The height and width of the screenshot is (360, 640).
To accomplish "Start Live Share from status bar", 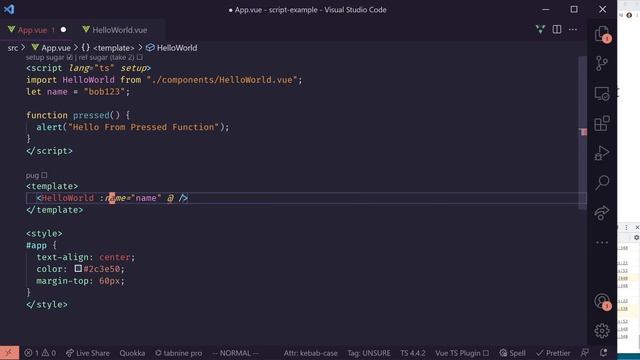I will (87, 353).
